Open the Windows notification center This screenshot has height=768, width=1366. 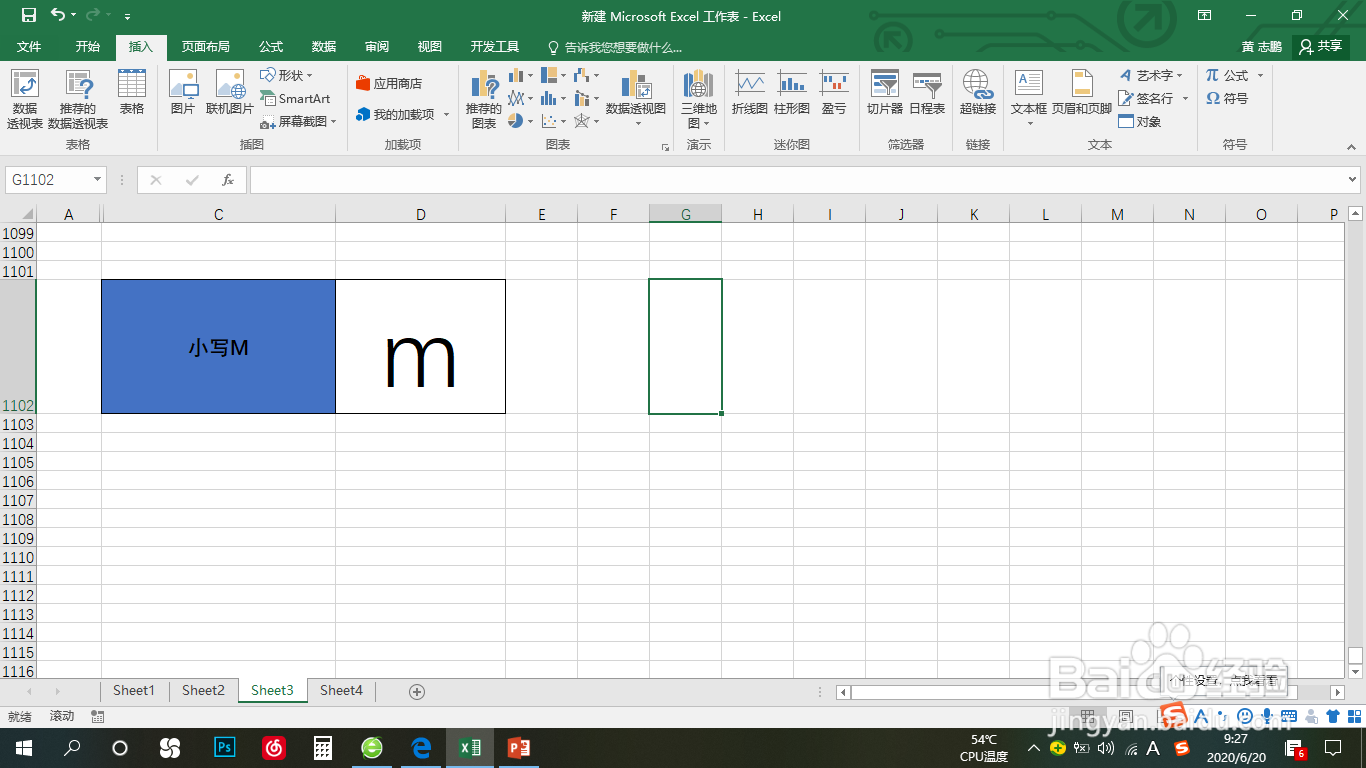click(x=1332, y=747)
